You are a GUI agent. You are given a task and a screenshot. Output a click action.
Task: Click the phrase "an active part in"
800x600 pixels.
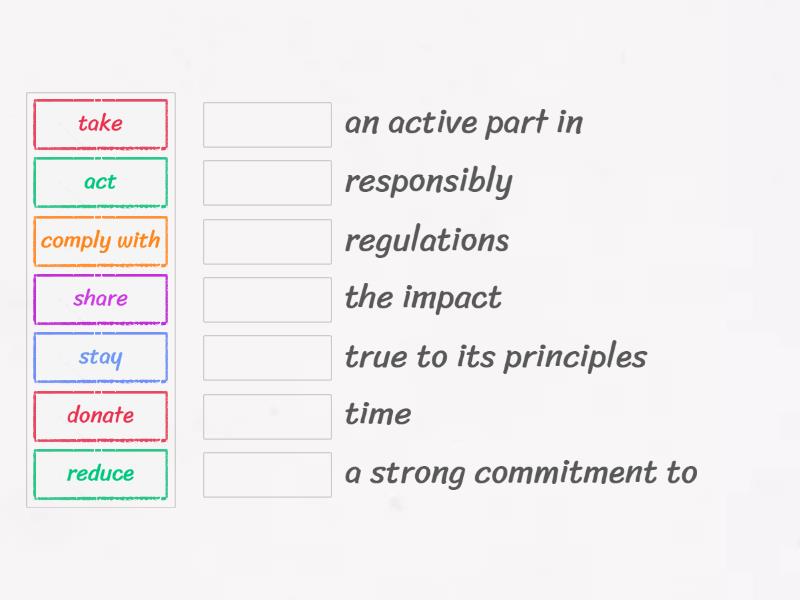click(464, 123)
